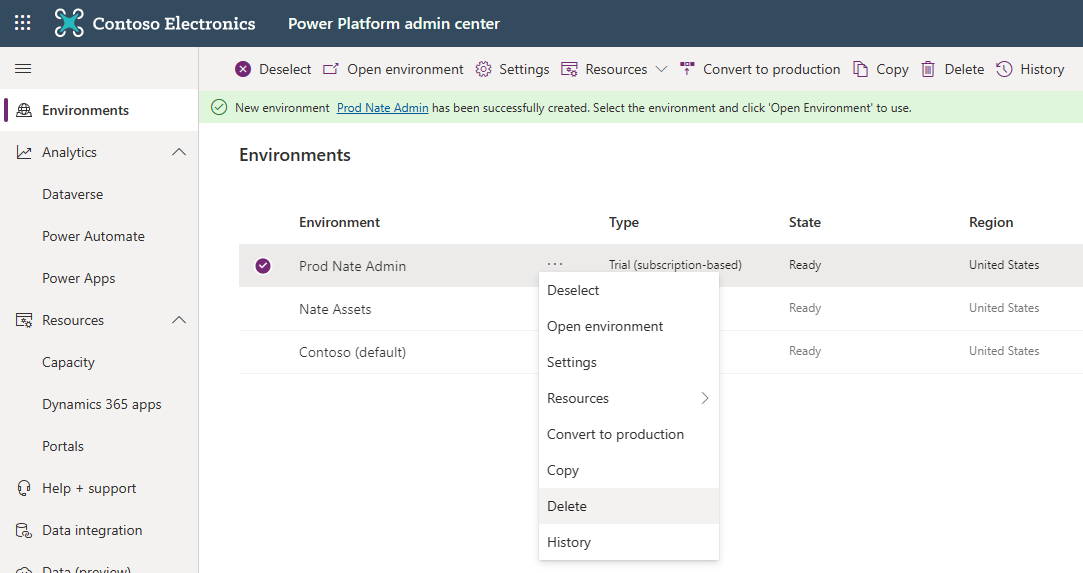Open the app launcher waffle icon

(22, 23)
